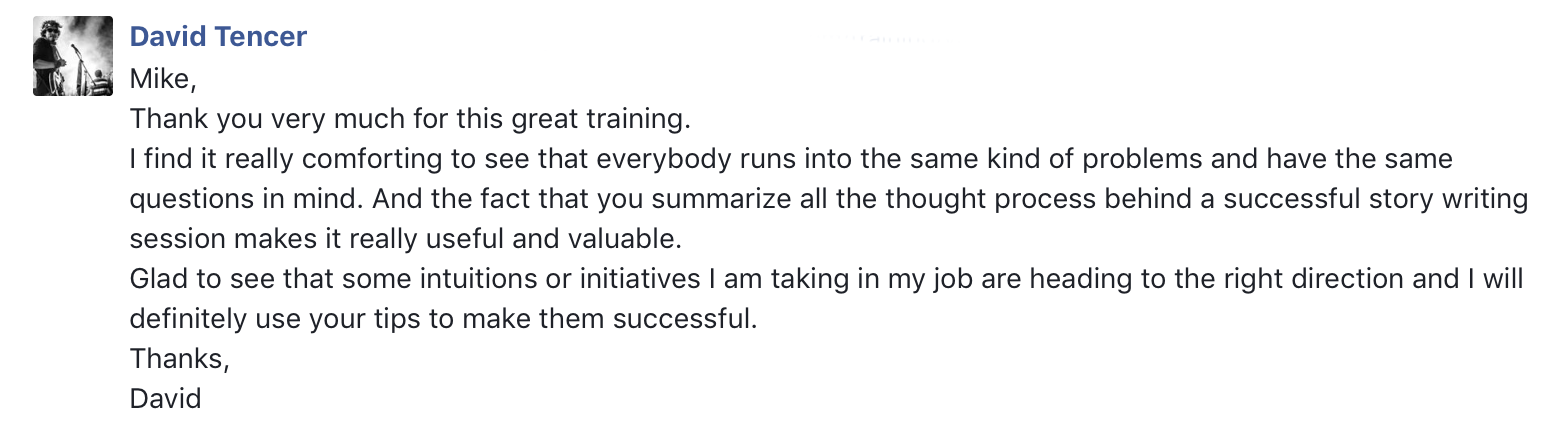
Task: Click the "David" signature at the bottom
Action: (166, 399)
